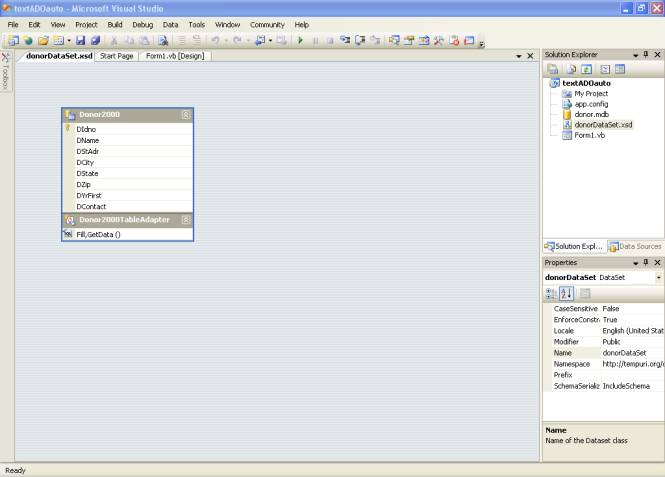Open the Debug menu
The width and height of the screenshot is (665, 477).
point(142,25)
